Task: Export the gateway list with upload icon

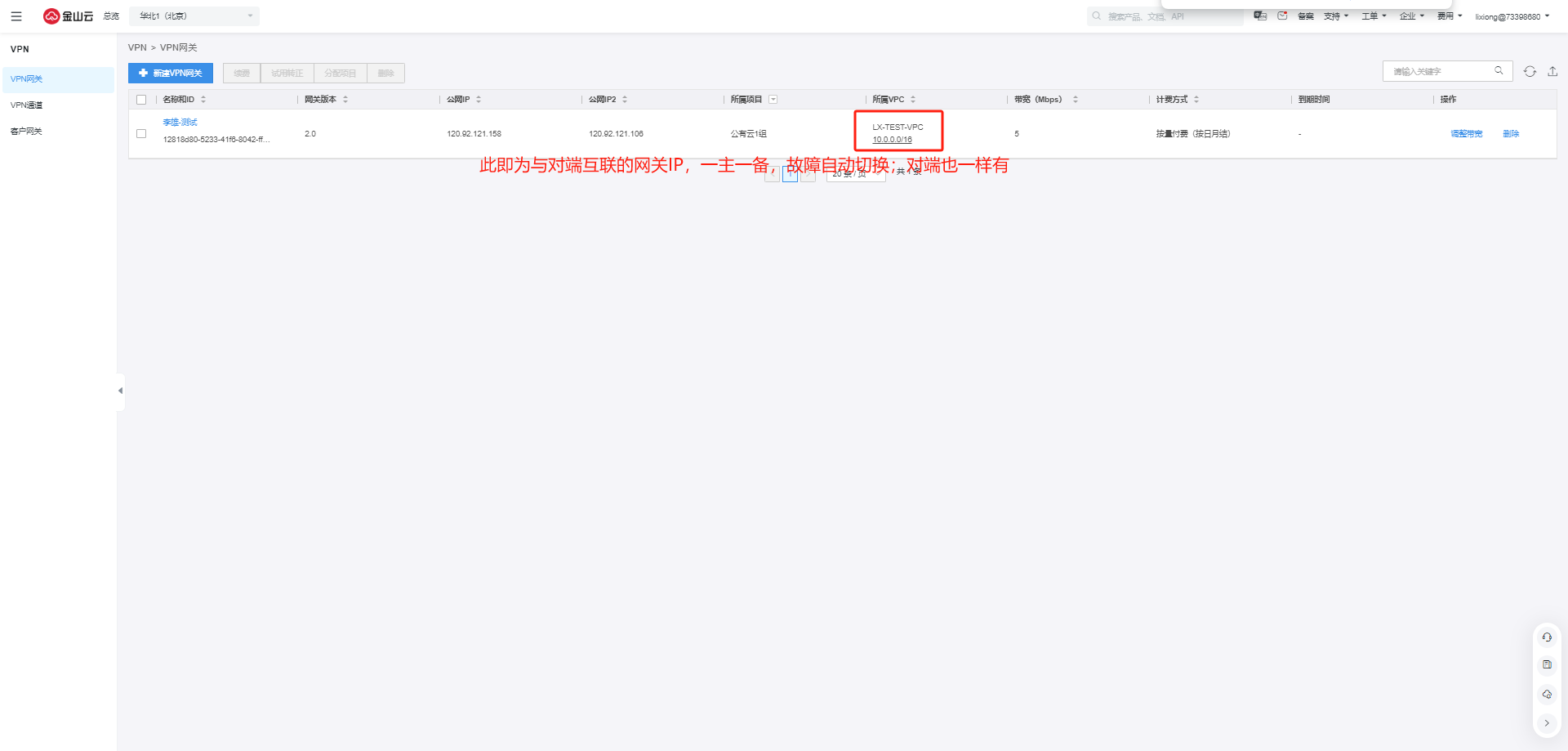Action: tap(1552, 72)
